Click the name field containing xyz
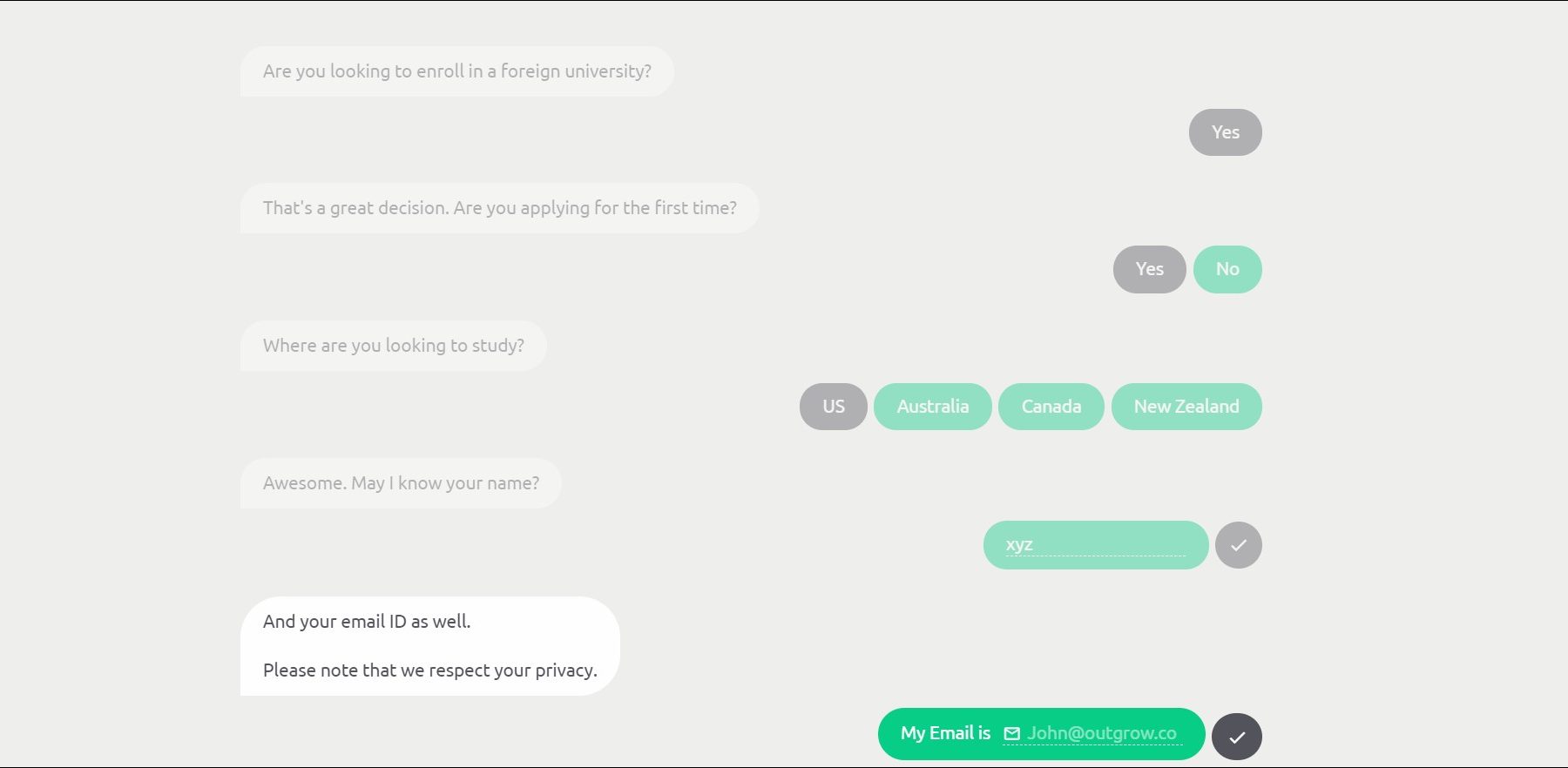This screenshot has width=1568, height=768. pos(1096,545)
